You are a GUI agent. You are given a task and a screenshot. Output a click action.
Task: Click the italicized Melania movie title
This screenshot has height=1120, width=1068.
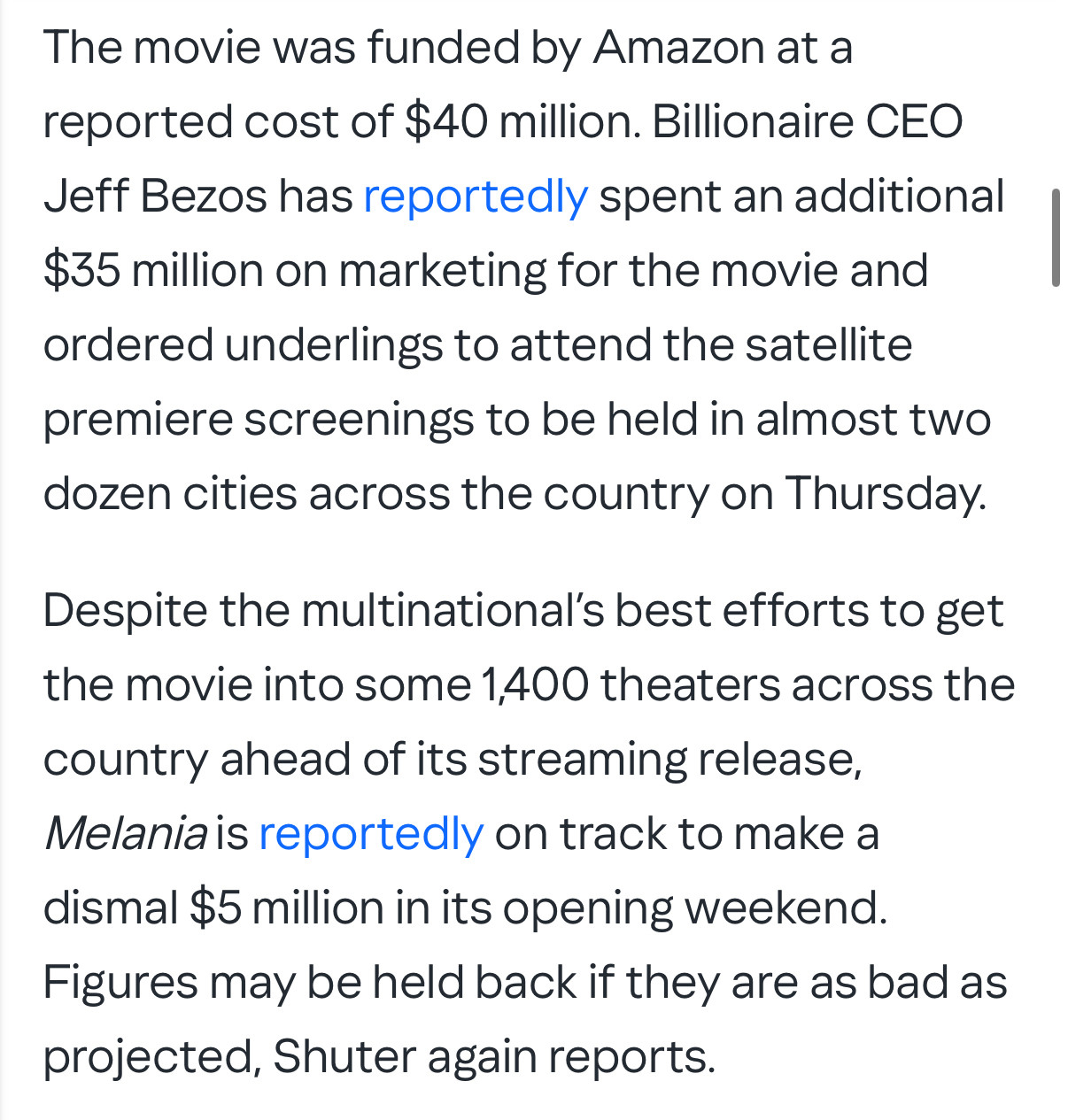coord(125,834)
